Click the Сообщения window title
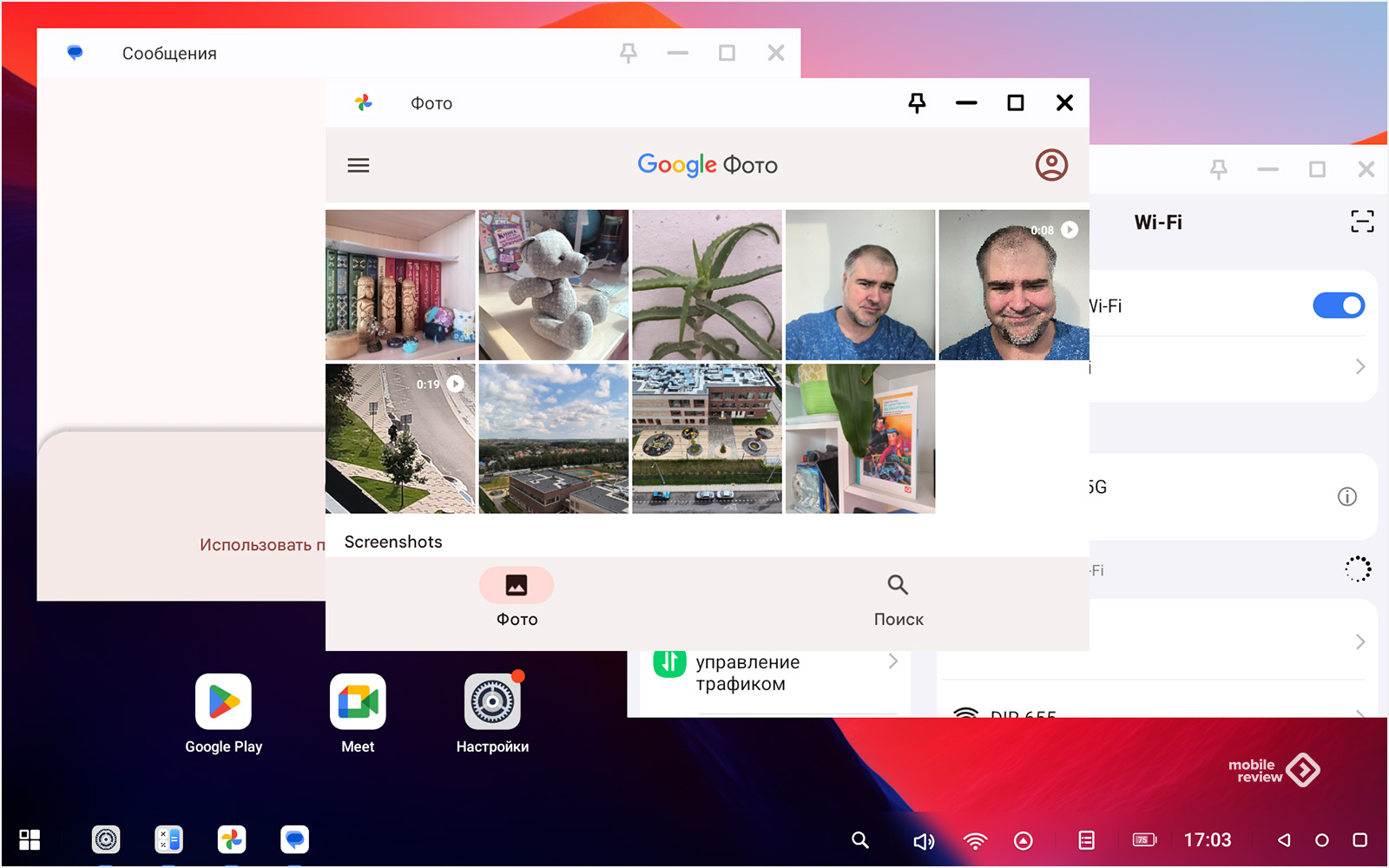1389x868 pixels. pos(169,54)
